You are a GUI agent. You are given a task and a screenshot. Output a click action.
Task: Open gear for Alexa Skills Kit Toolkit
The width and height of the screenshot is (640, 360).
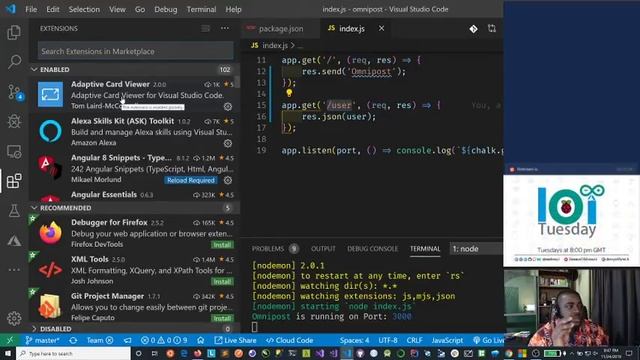click(x=228, y=143)
